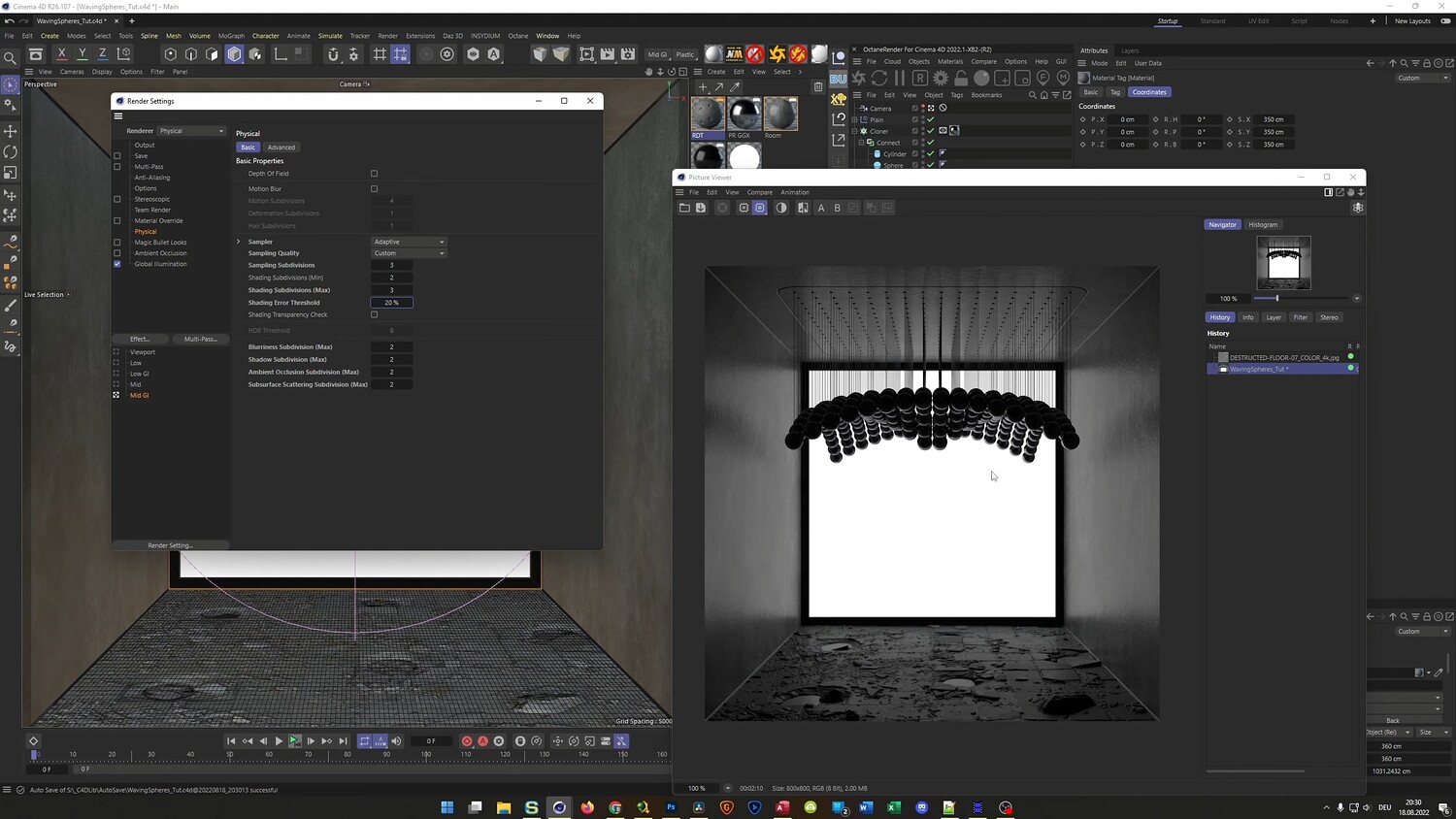Enable Shading Transparency Check checkbox
The image size is (1456, 819).
[x=374, y=314]
